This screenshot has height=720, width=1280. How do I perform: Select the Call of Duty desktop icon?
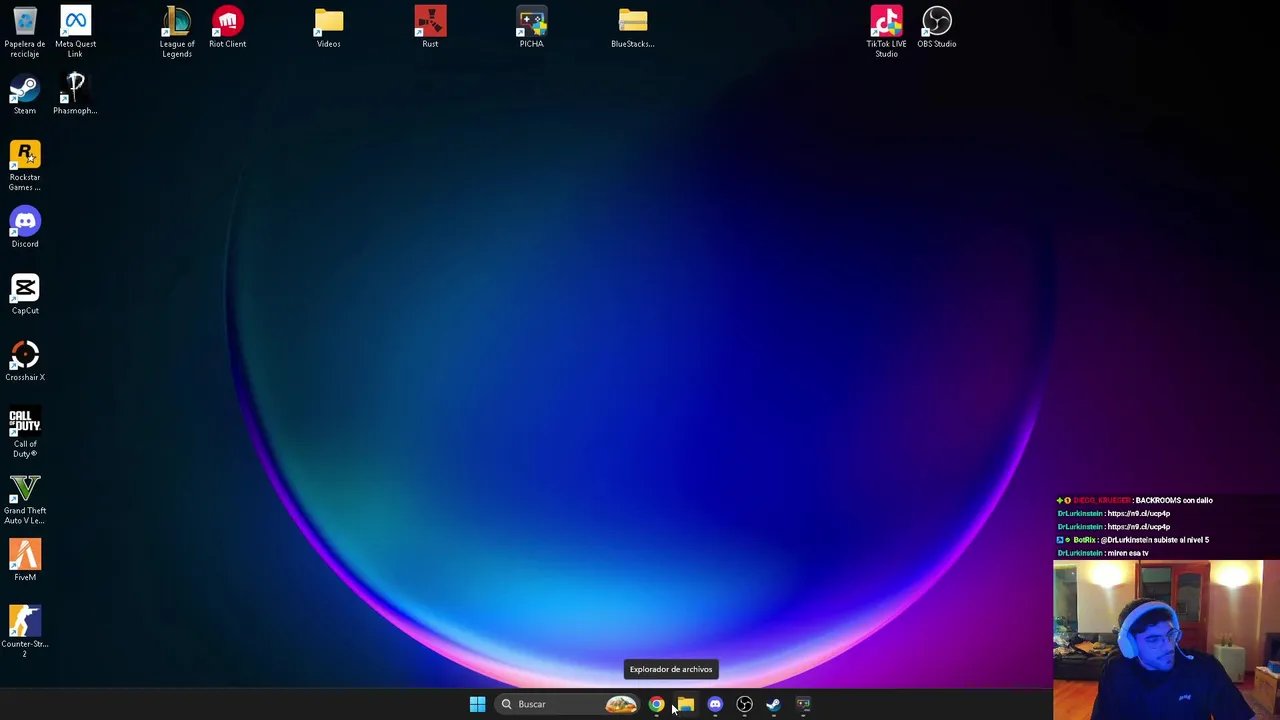coord(25,432)
